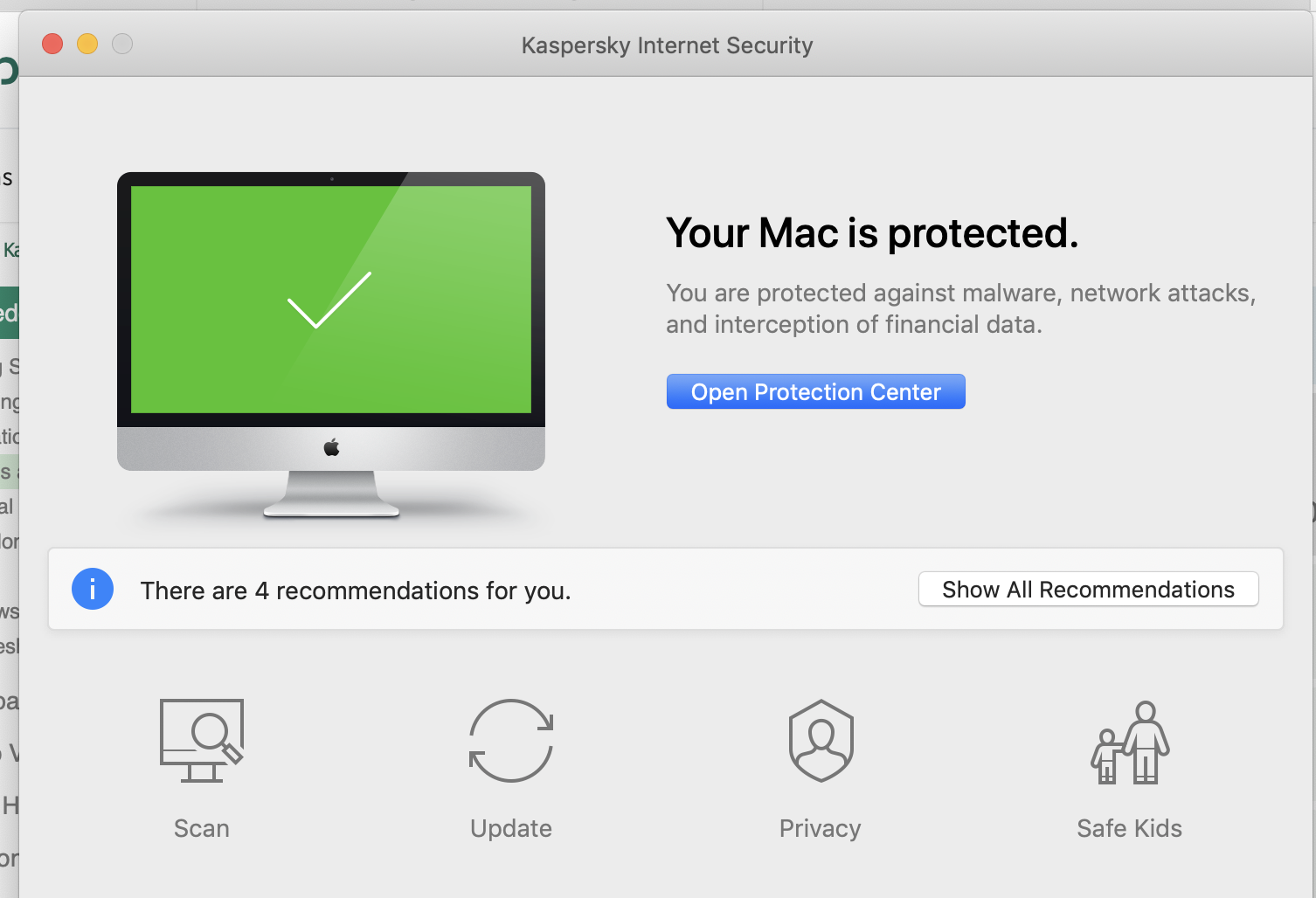The image size is (1316, 898).
Task: Click the Update circular arrows icon
Action: (x=511, y=741)
